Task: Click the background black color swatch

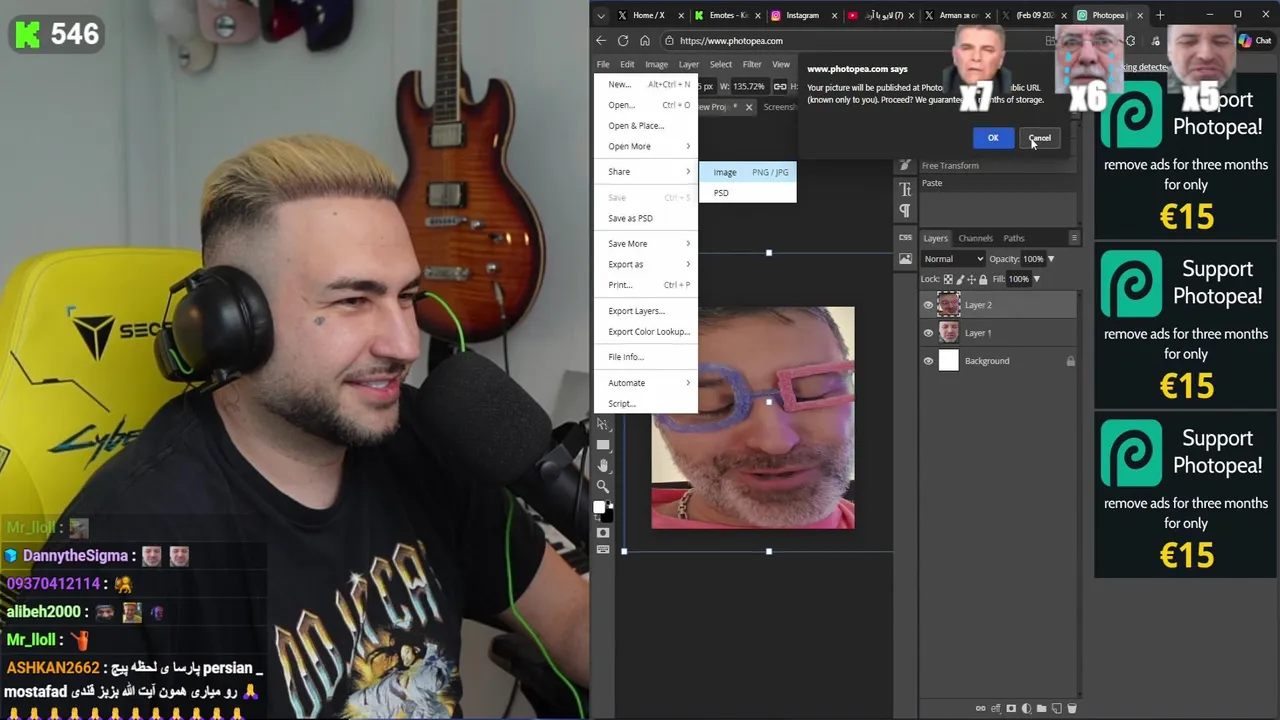Action: (608, 517)
